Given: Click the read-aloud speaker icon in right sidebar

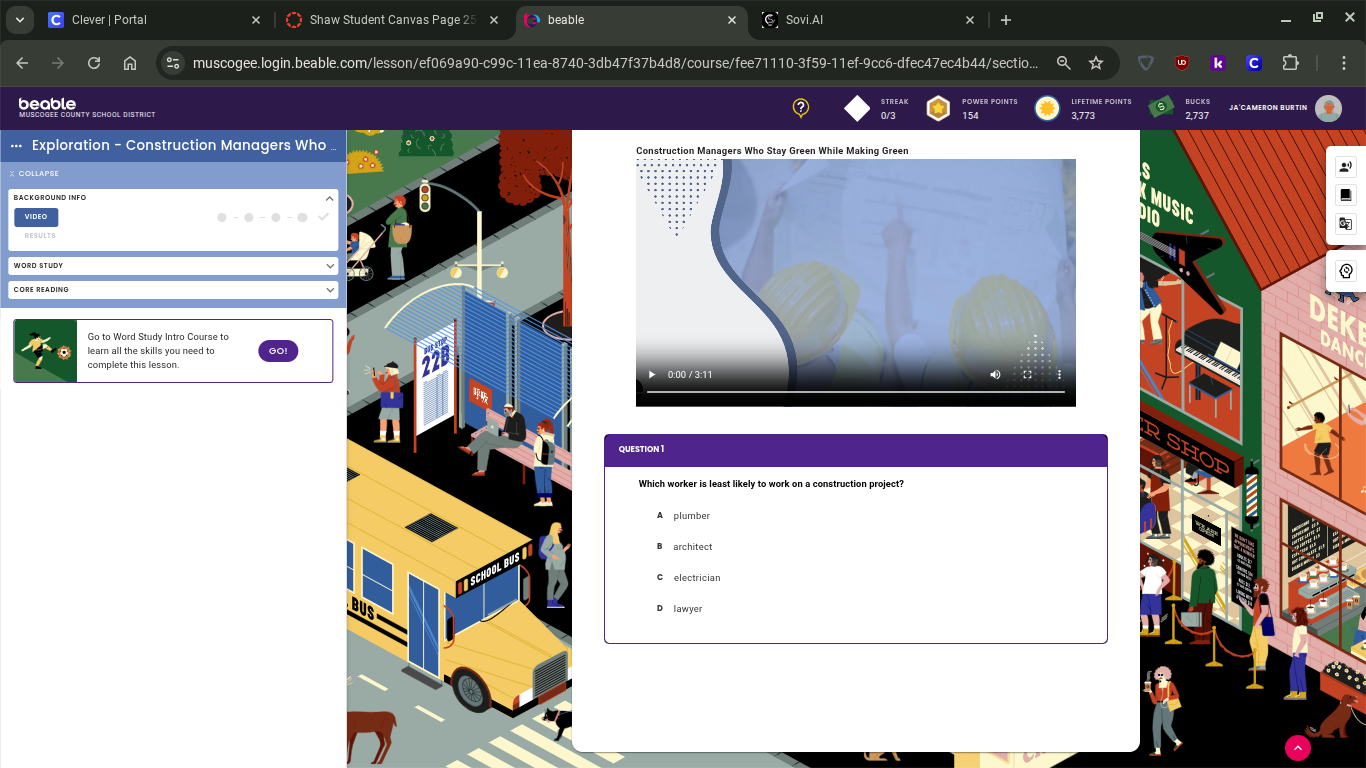Looking at the screenshot, I should click(1345, 166).
